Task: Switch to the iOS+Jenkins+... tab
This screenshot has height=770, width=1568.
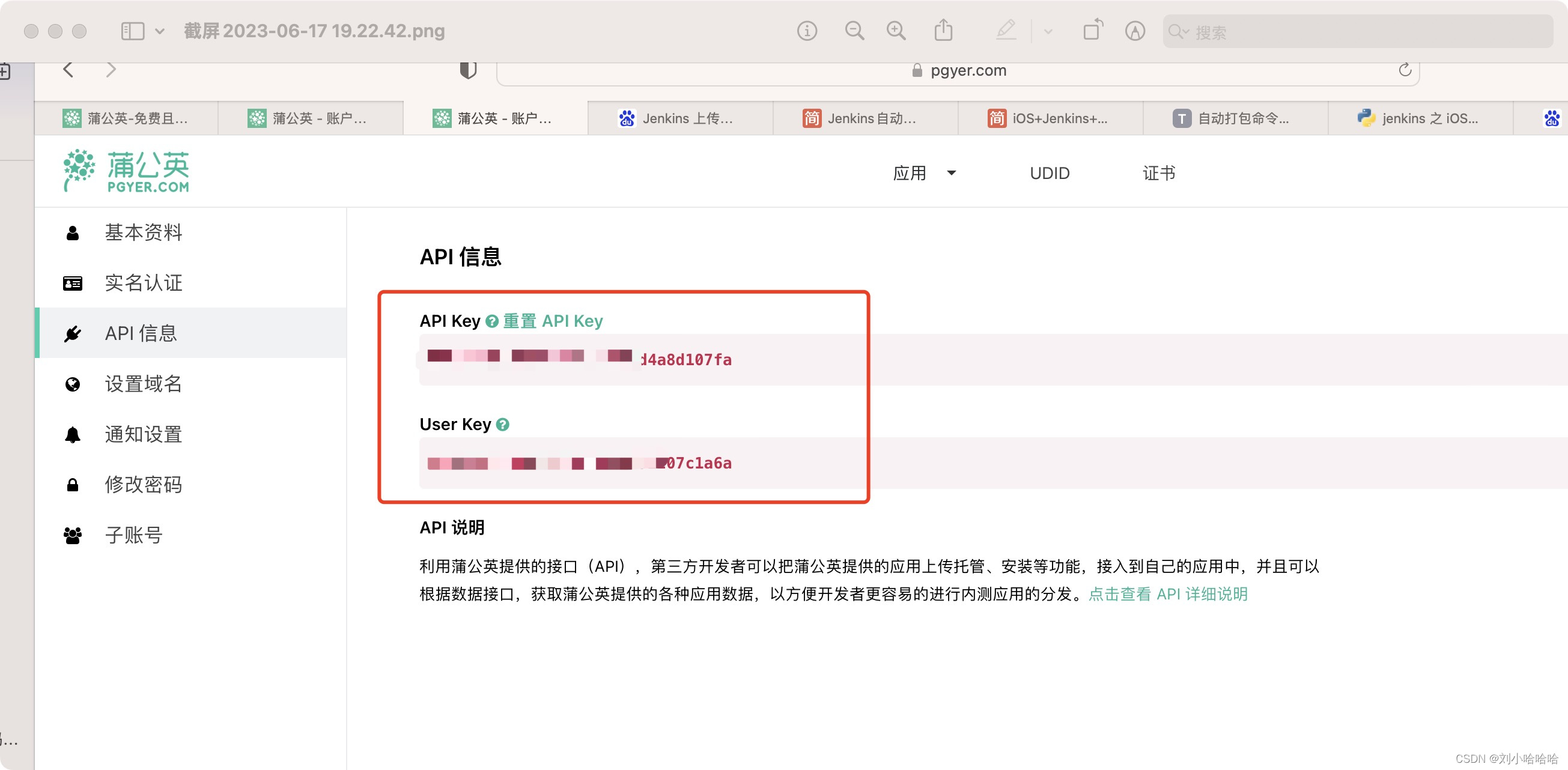Action: click(1051, 118)
